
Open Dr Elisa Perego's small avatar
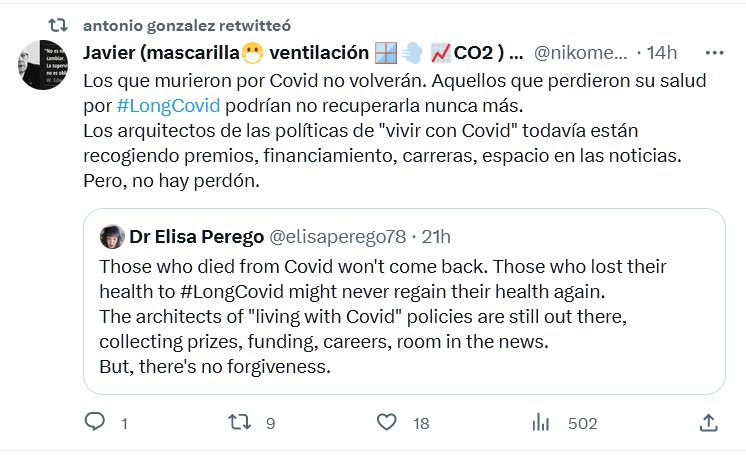pos(111,237)
